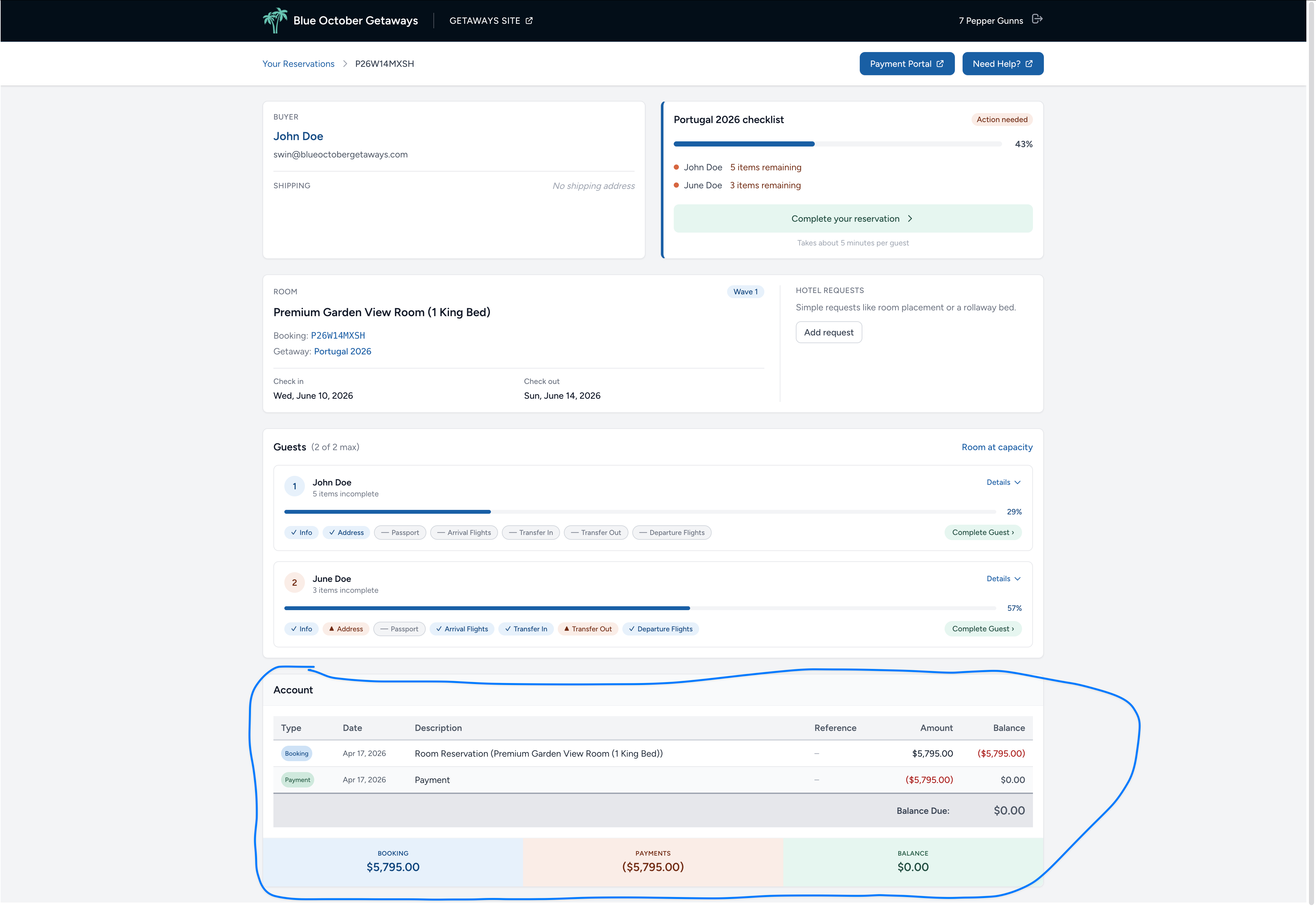The height and width of the screenshot is (907, 1316).
Task: Click John Doe's 29% progress bar
Action: pos(640,512)
